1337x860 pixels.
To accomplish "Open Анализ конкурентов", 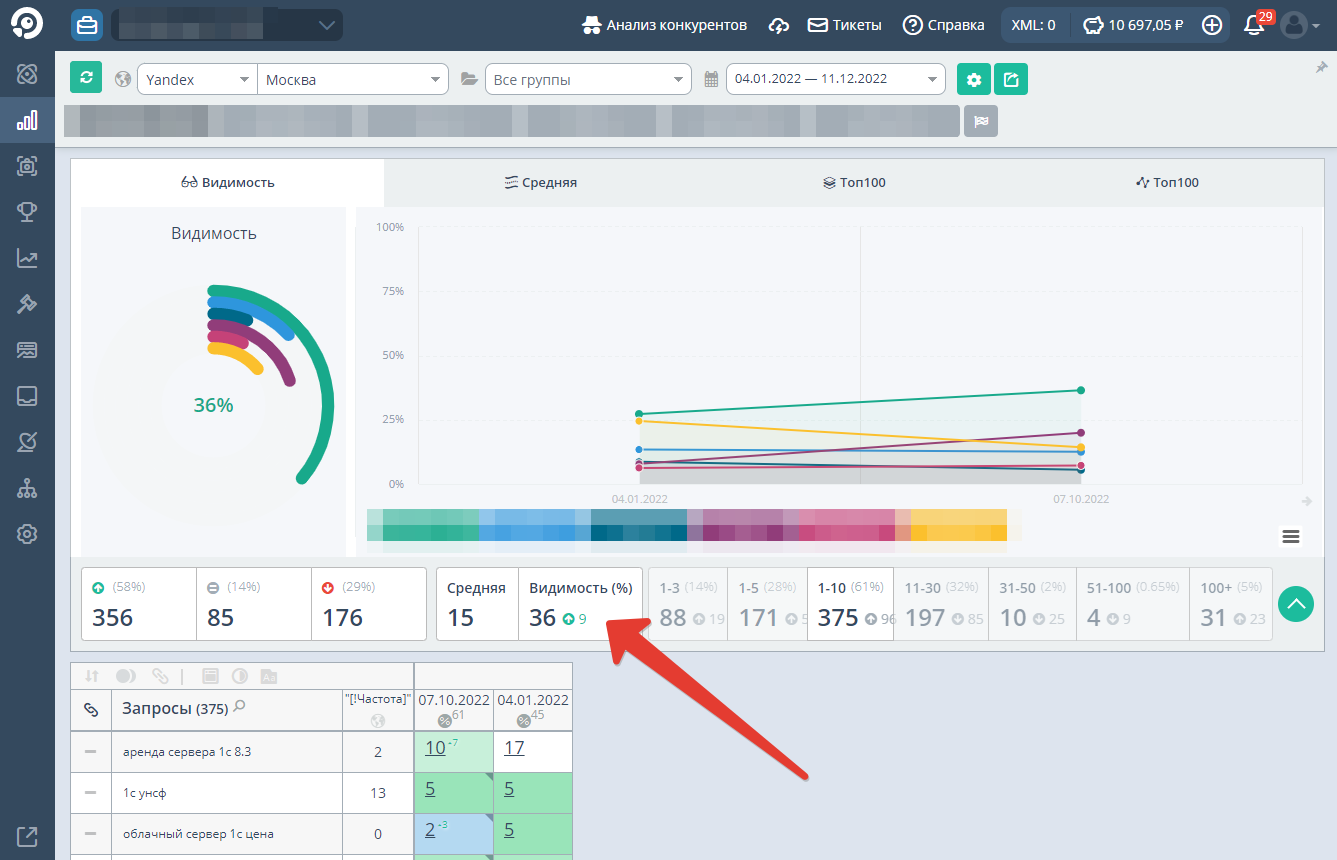I will (x=665, y=25).
